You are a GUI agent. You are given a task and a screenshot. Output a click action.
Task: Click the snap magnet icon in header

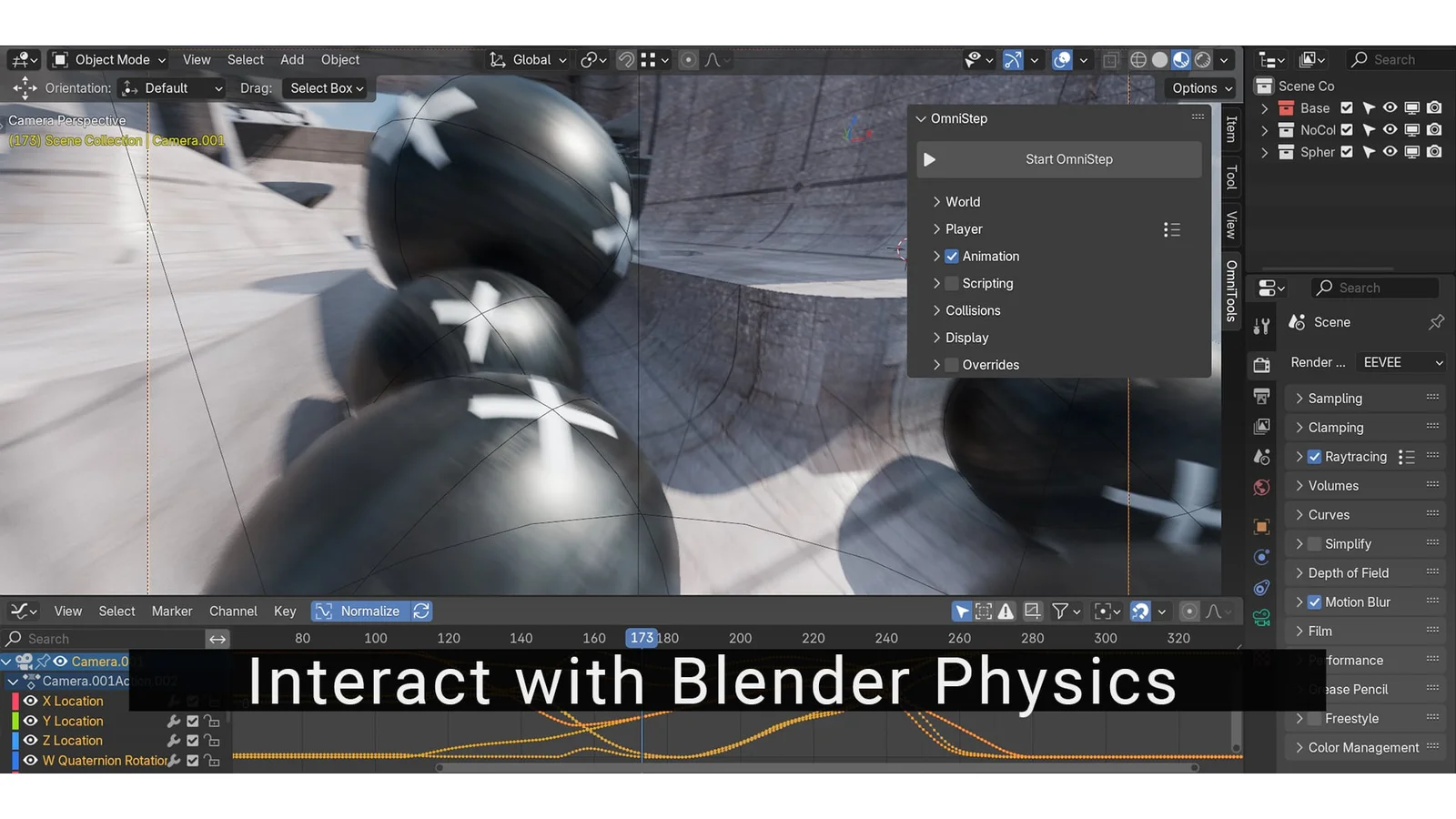point(626,60)
